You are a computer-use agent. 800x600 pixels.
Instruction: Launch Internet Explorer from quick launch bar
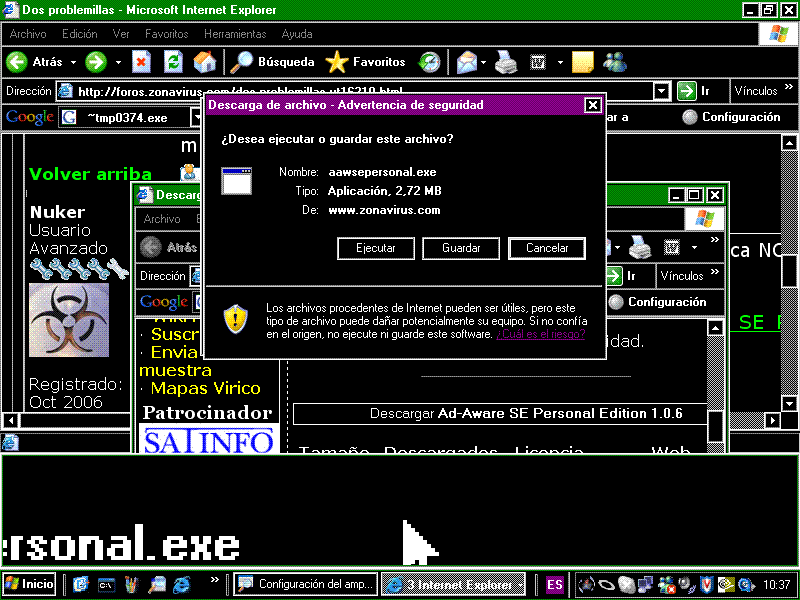point(182,585)
